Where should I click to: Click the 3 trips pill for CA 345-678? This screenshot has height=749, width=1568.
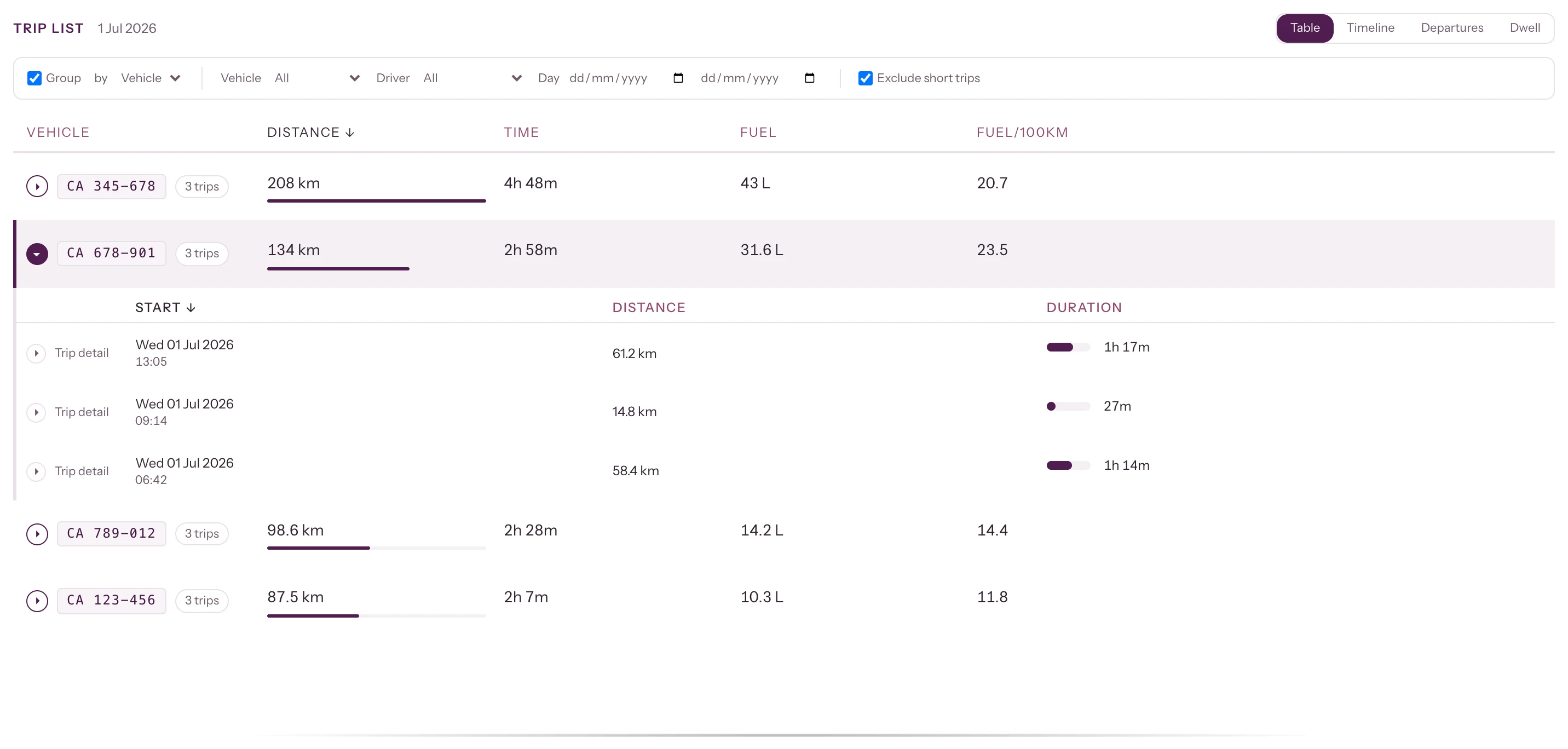pos(201,186)
